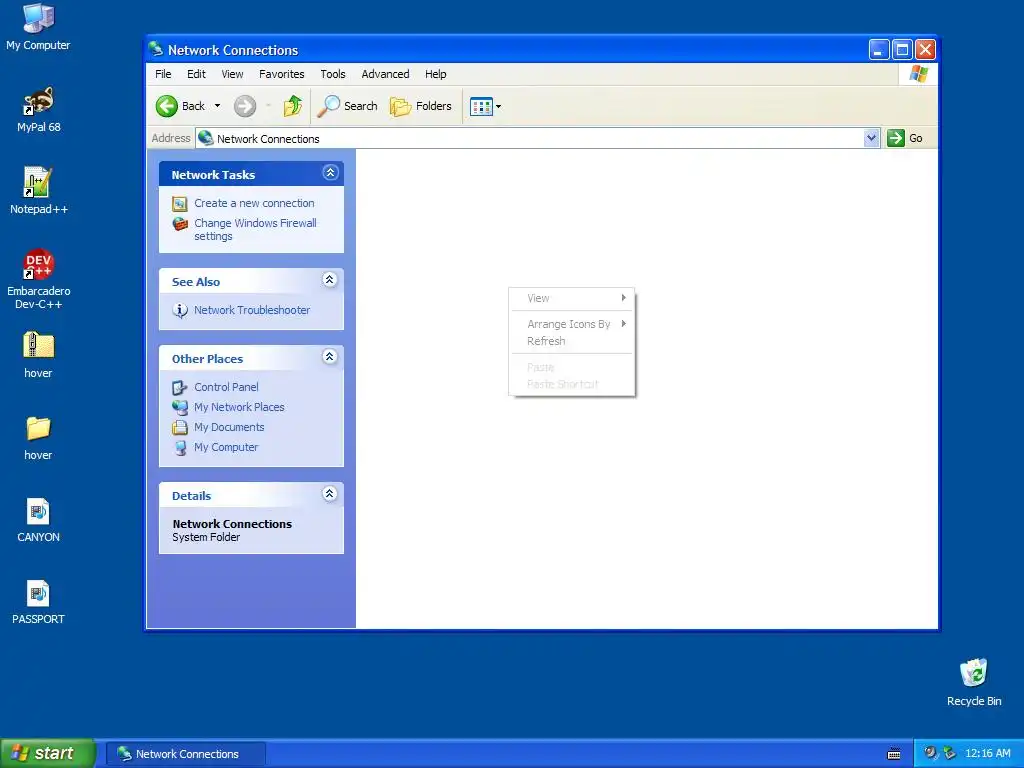Open the Views dropdown arrow

(x=498, y=106)
